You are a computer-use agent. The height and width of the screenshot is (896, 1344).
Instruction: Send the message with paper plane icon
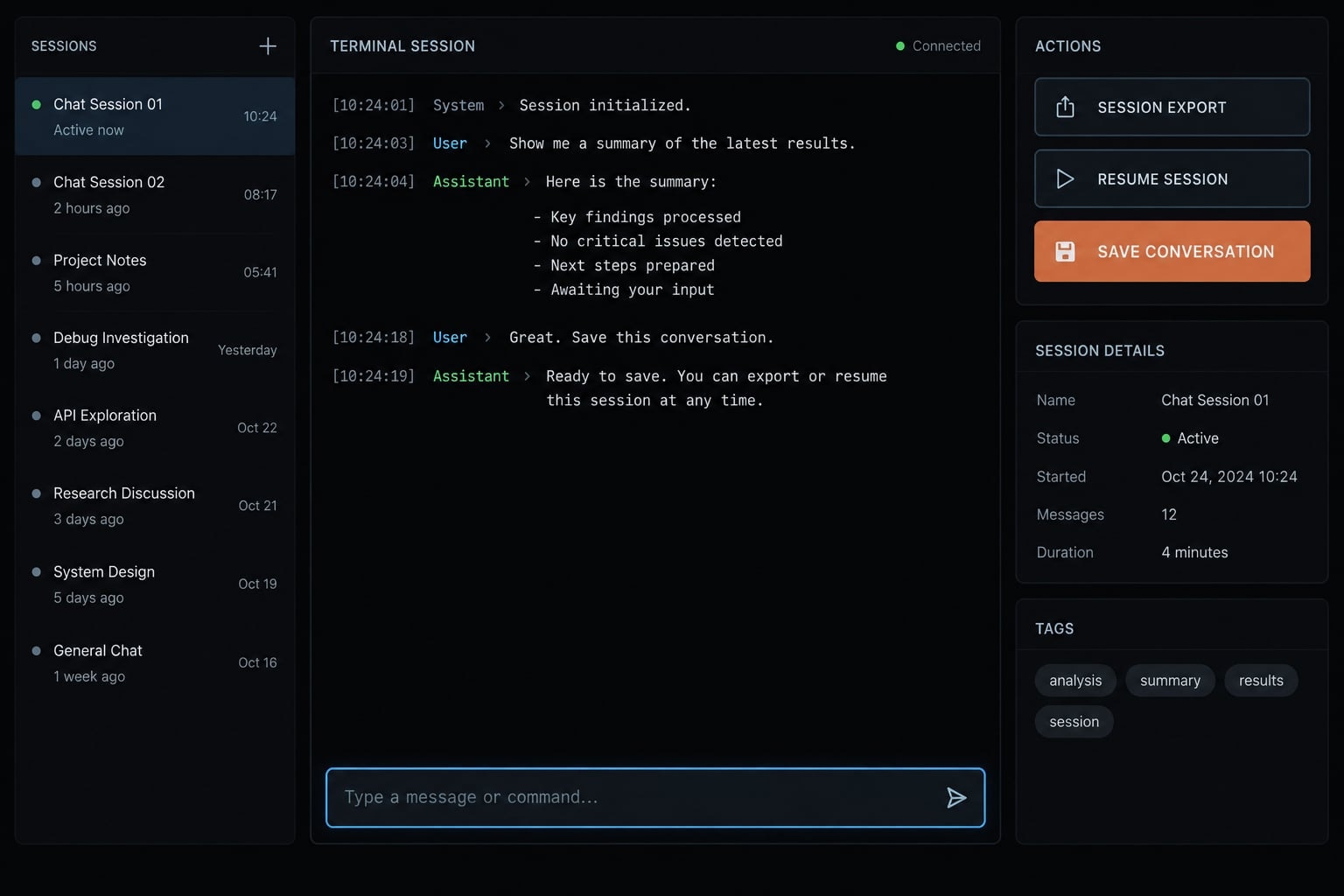[956, 797]
